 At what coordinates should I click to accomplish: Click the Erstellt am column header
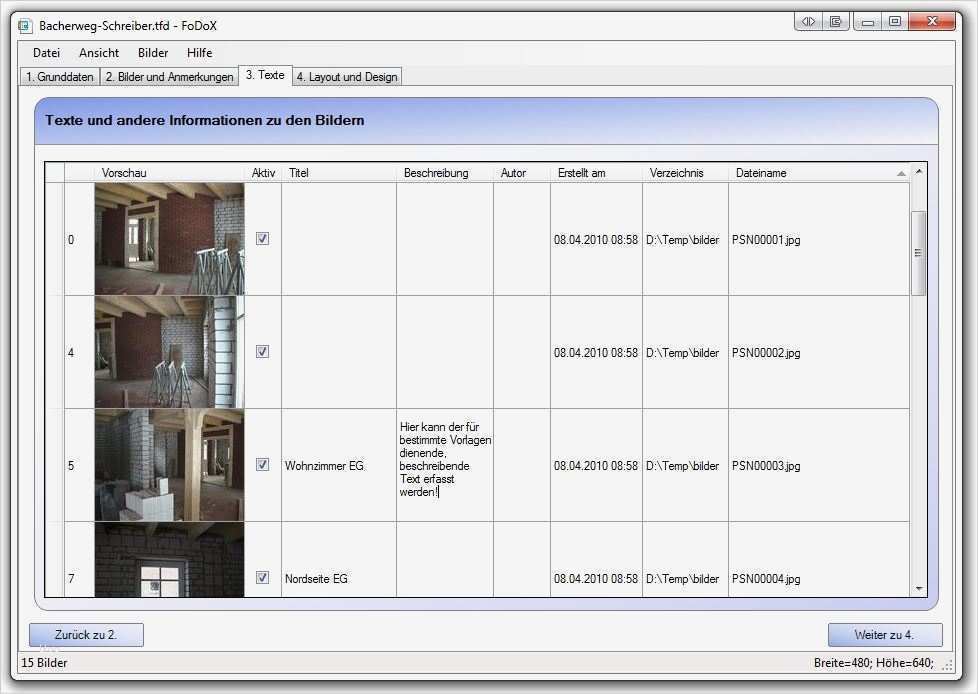(596, 173)
